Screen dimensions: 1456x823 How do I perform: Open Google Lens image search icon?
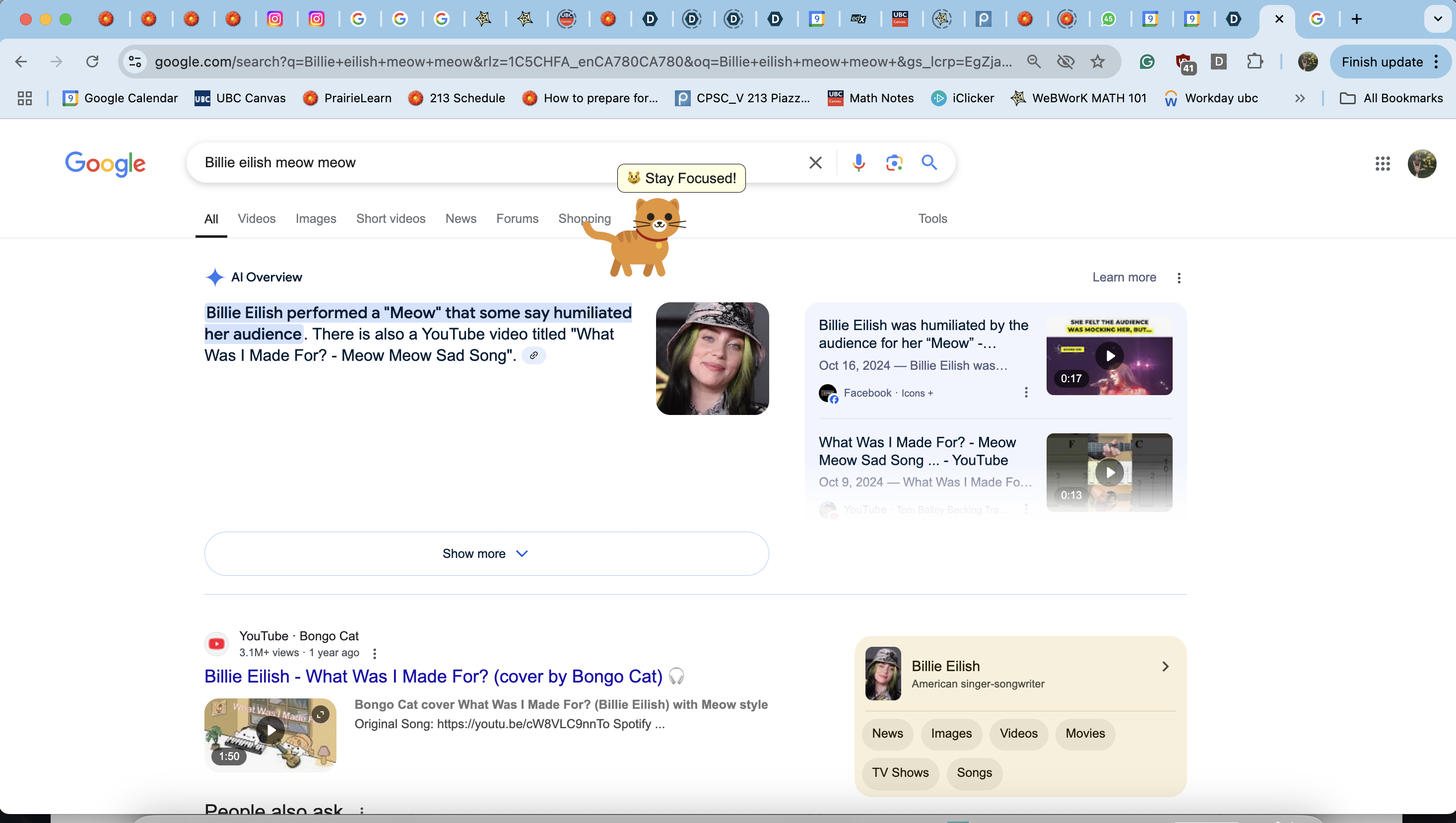pyautogui.click(x=894, y=163)
